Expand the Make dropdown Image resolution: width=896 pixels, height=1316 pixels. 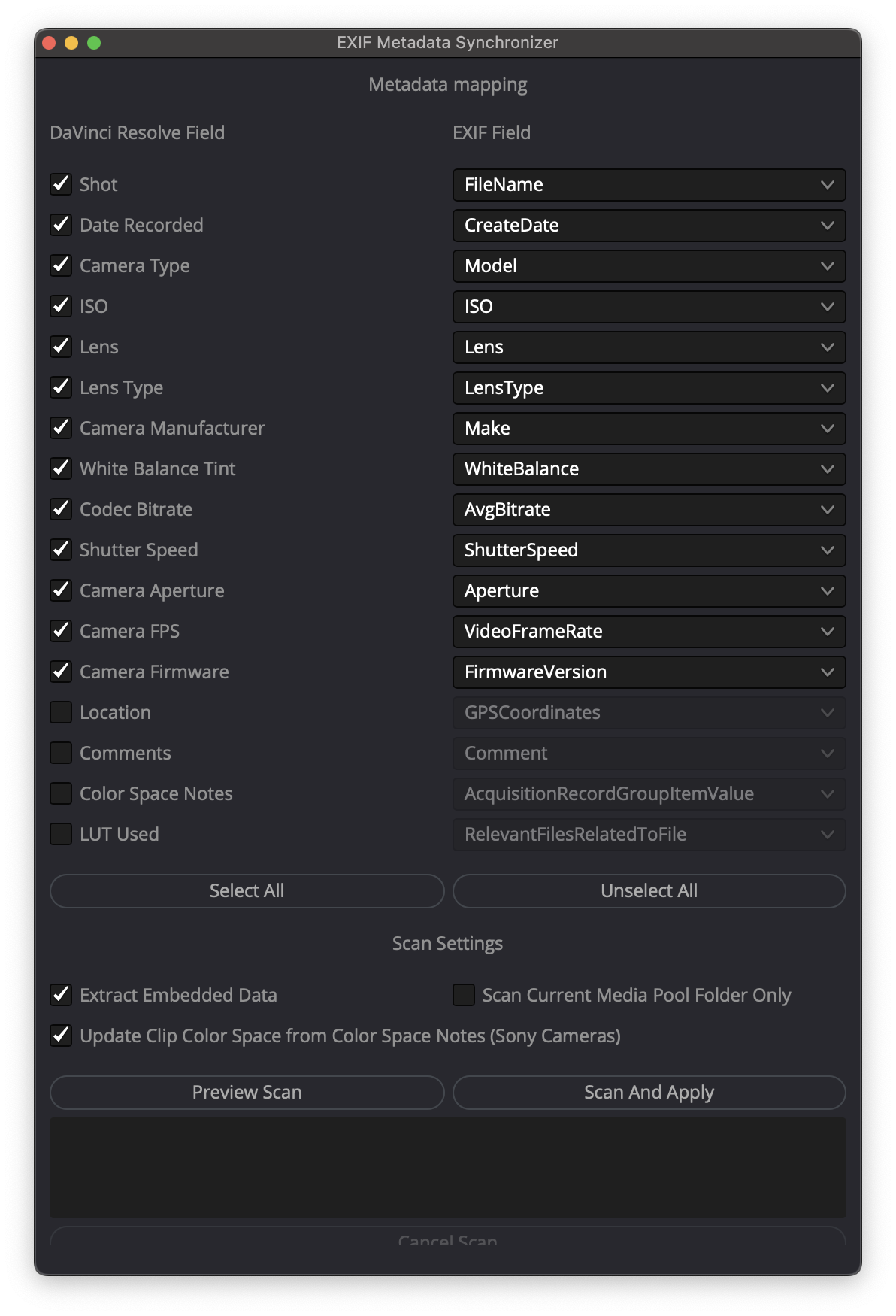[649, 429]
